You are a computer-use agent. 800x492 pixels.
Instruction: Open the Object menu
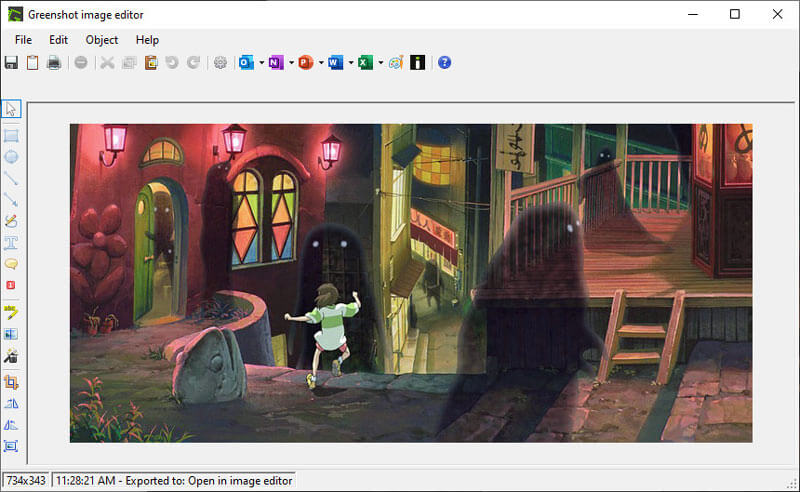click(x=102, y=40)
